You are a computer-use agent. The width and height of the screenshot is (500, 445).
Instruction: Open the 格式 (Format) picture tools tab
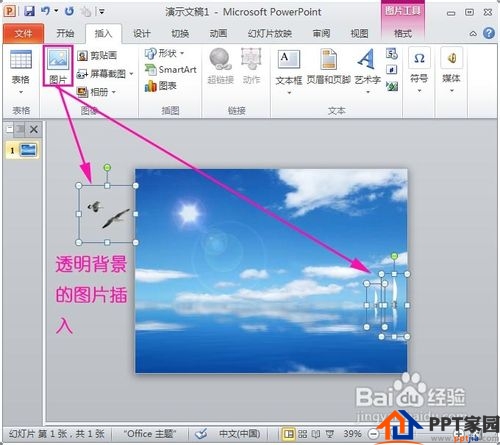(403, 33)
